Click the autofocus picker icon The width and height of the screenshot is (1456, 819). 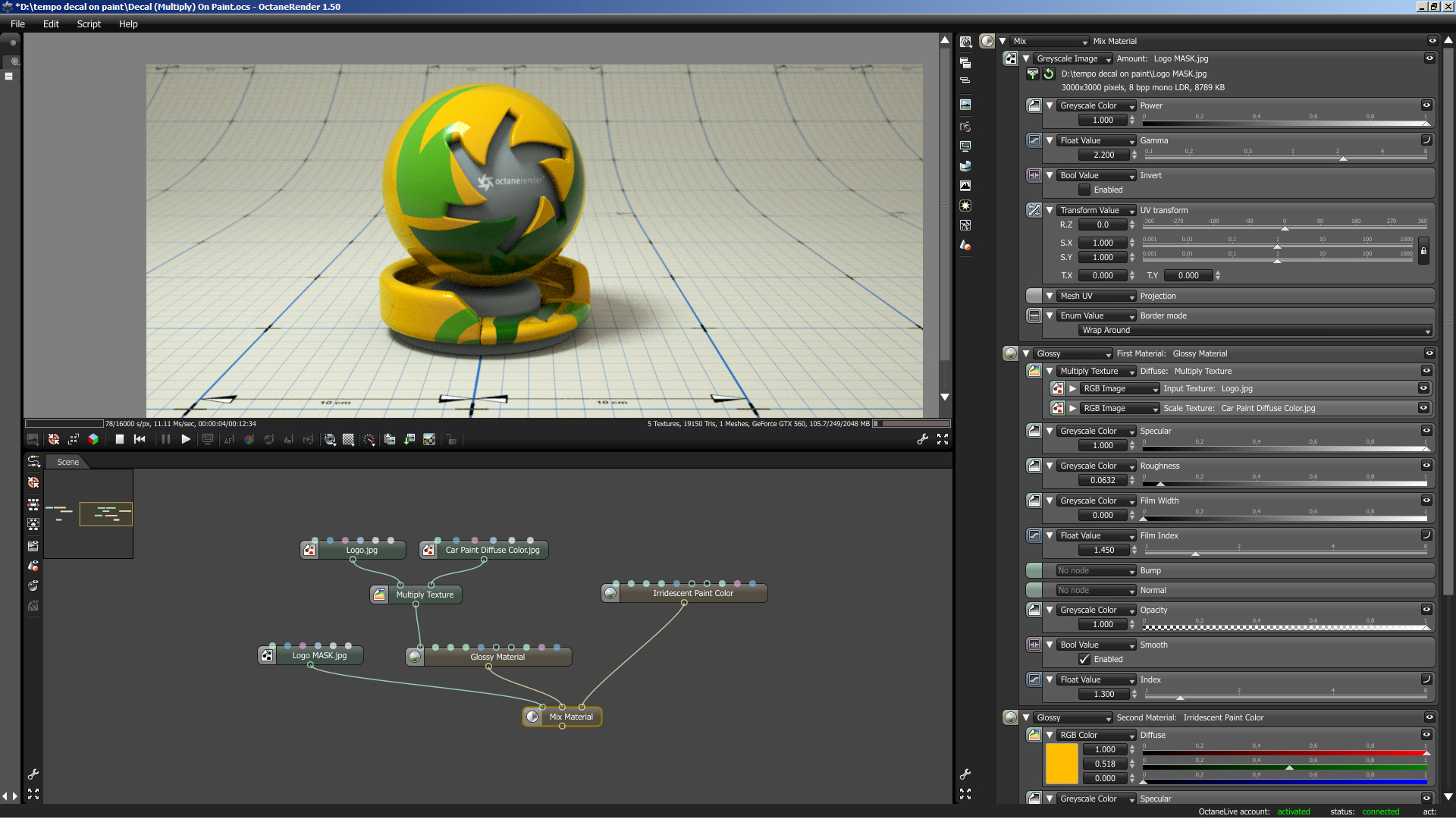(229, 439)
